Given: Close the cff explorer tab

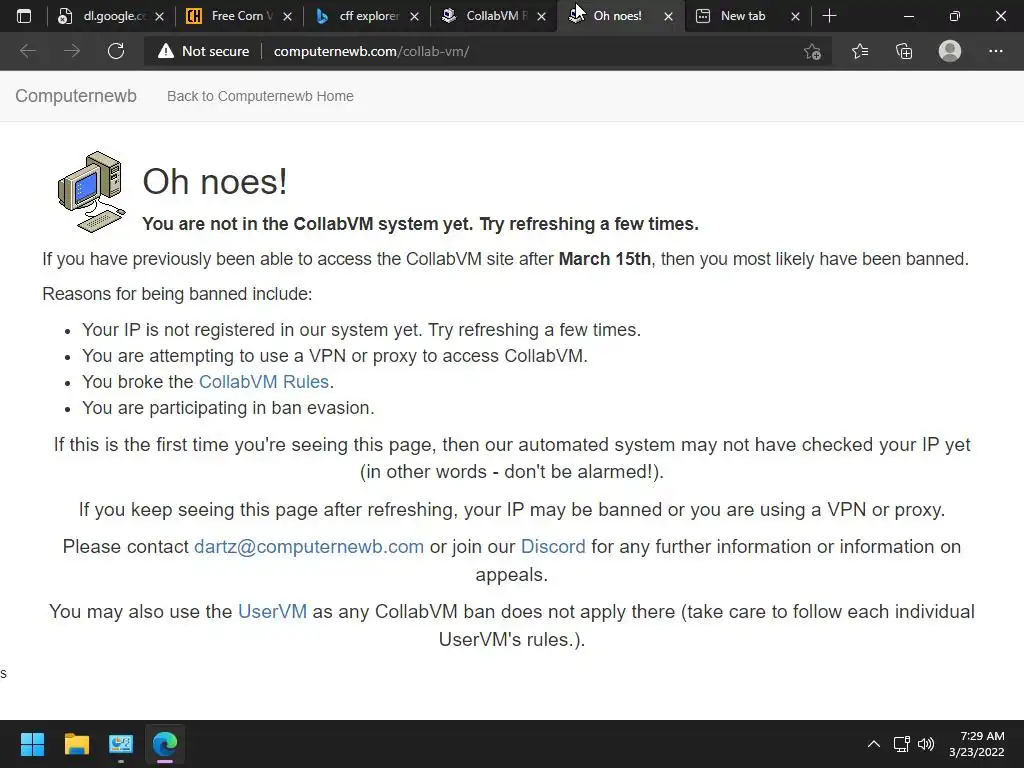Looking at the screenshot, I should [x=414, y=17].
